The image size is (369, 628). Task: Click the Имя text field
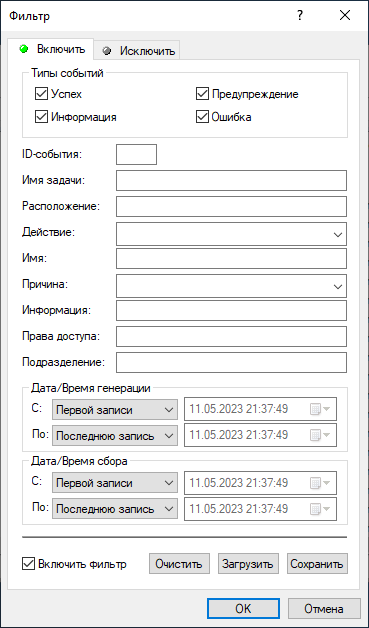(231, 258)
